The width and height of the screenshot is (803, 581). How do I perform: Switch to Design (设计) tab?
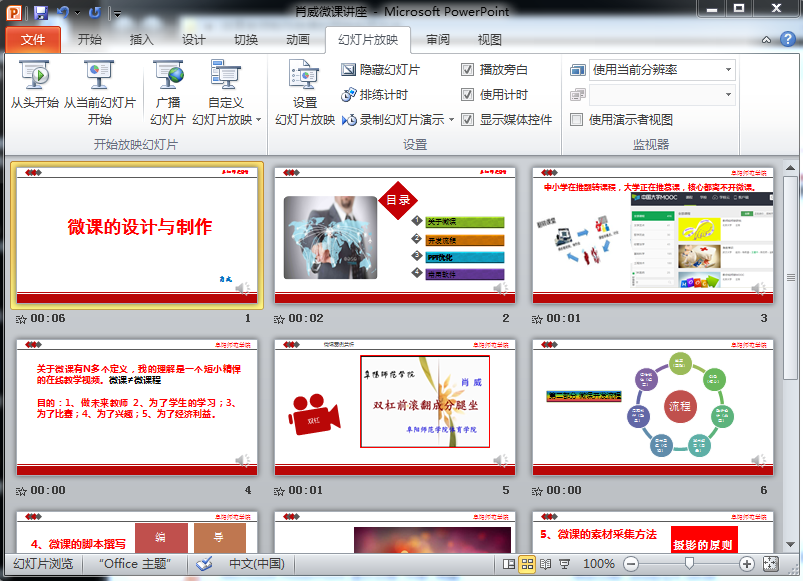click(194, 39)
